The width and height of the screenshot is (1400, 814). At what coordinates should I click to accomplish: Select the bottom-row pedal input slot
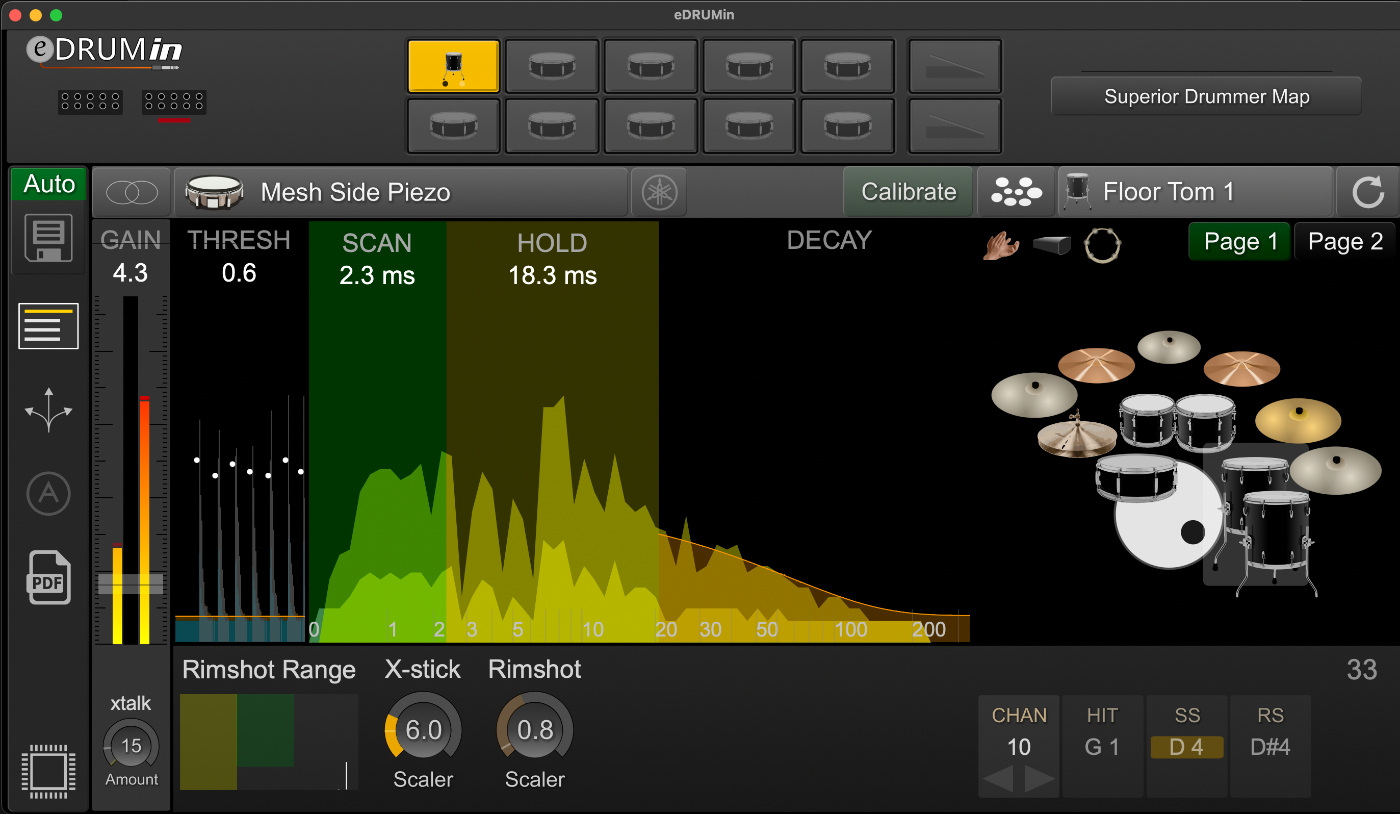pos(955,125)
